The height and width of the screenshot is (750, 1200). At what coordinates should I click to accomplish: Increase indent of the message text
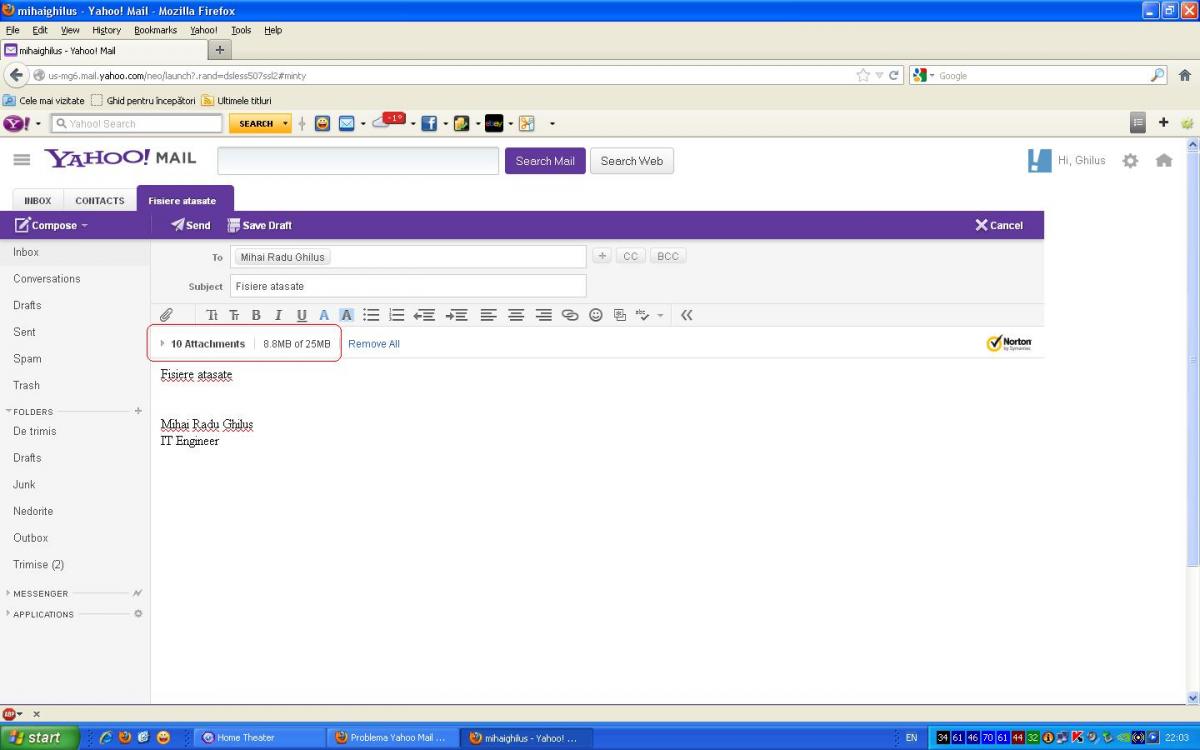pyautogui.click(x=457, y=315)
